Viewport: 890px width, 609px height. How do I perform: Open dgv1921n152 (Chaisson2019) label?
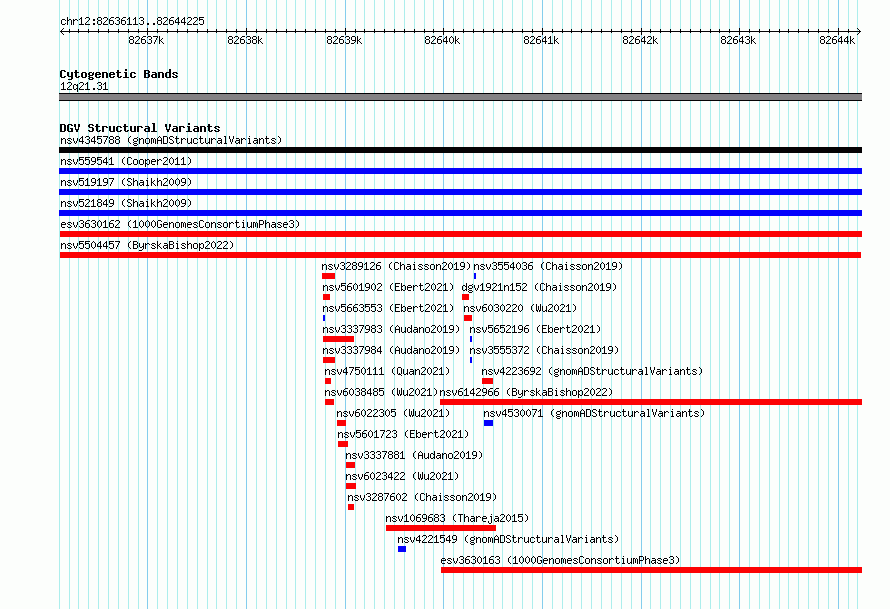click(x=539, y=287)
